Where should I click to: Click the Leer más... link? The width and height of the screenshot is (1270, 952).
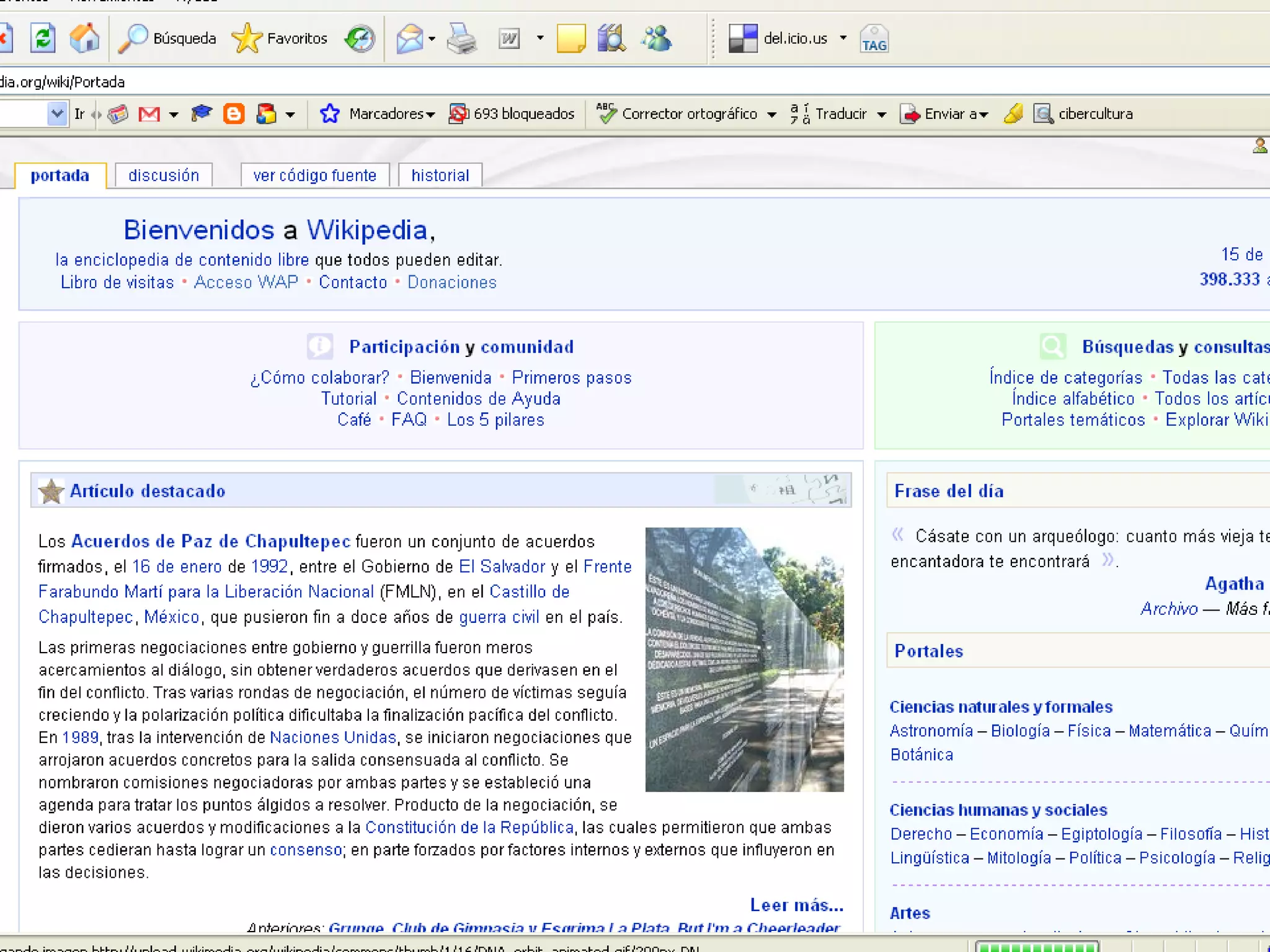pyautogui.click(x=796, y=905)
